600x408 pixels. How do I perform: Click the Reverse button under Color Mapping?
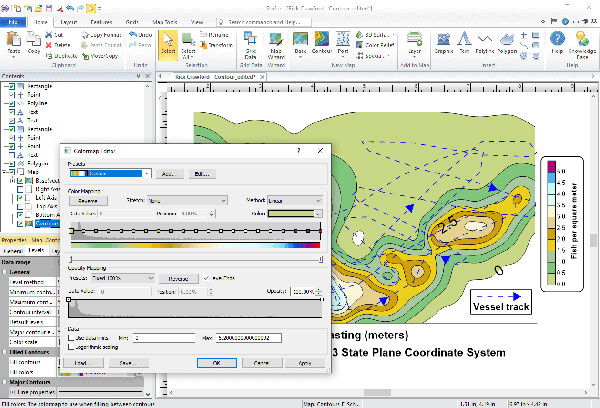88,201
